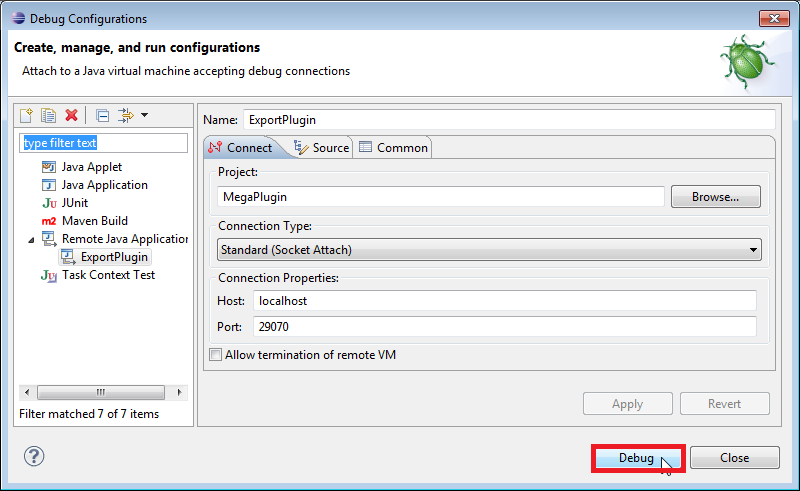Viewport: 800px width, 491px height.
Task: Open the Connection Type dropdown
Action: click(489, 249)
